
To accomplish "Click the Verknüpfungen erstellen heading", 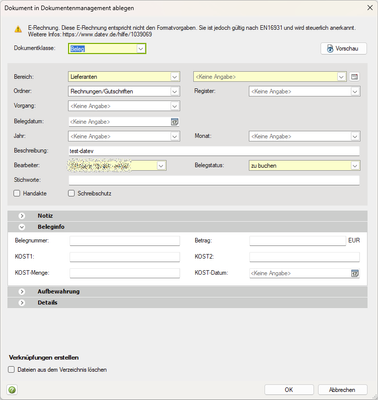I will pyautogui.click(x=44, y=358).
